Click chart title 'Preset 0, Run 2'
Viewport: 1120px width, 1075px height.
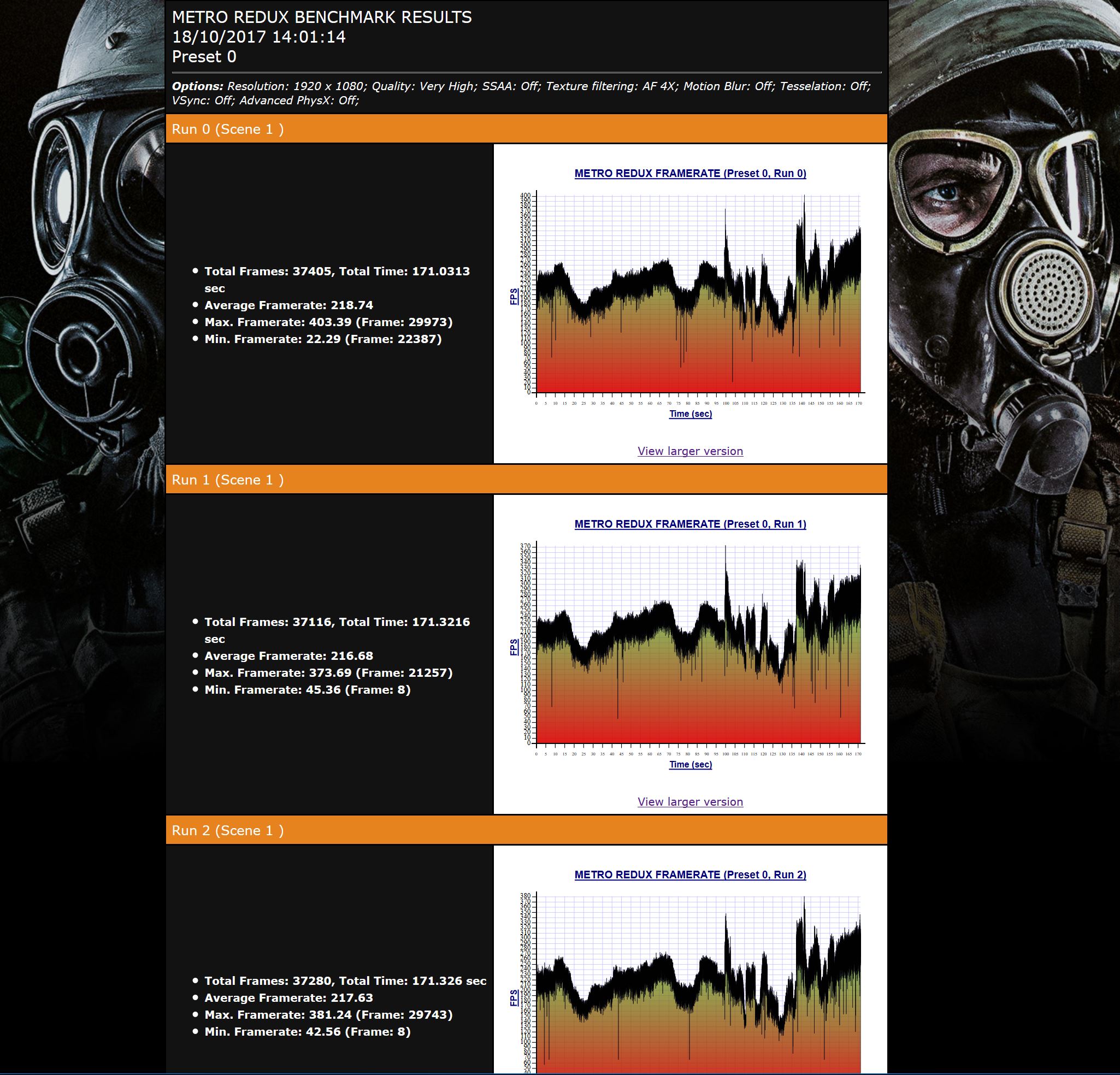click(x=689, y=875)
